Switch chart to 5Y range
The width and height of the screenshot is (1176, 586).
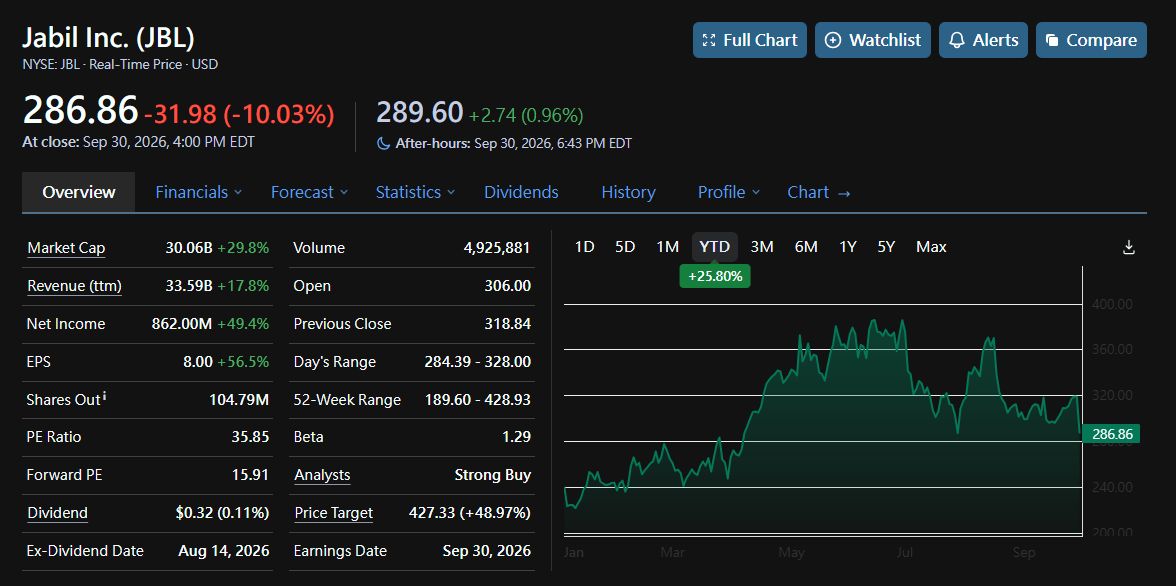886,247
